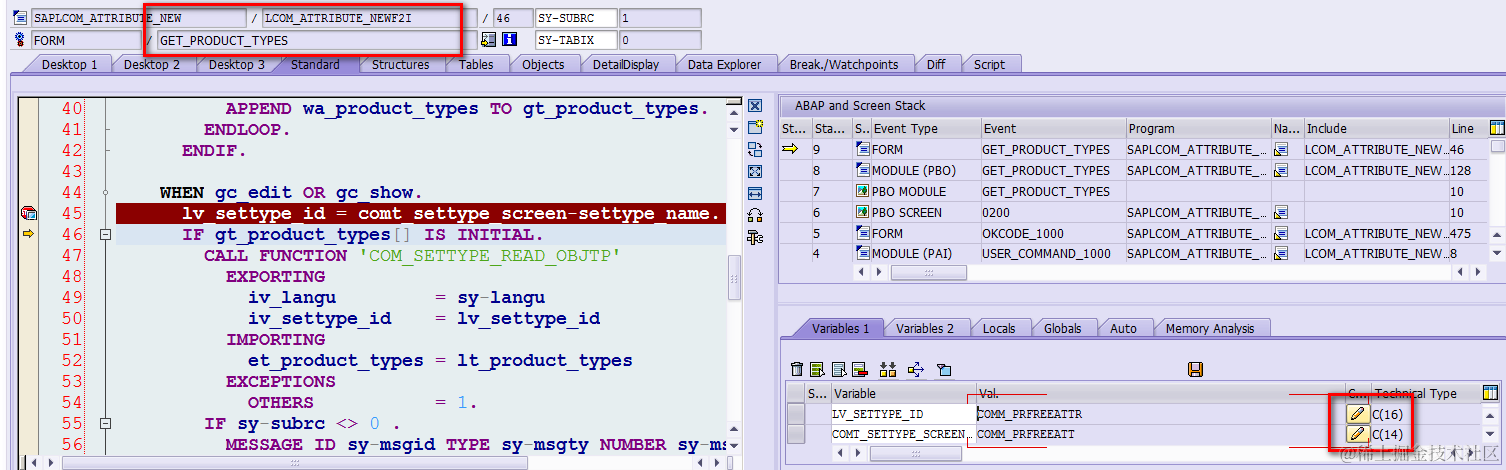Click the LCOM_ATTRIBUTE_NEWF2I include field
This screenshot has width=1506, height=470.
pos(369,18)
